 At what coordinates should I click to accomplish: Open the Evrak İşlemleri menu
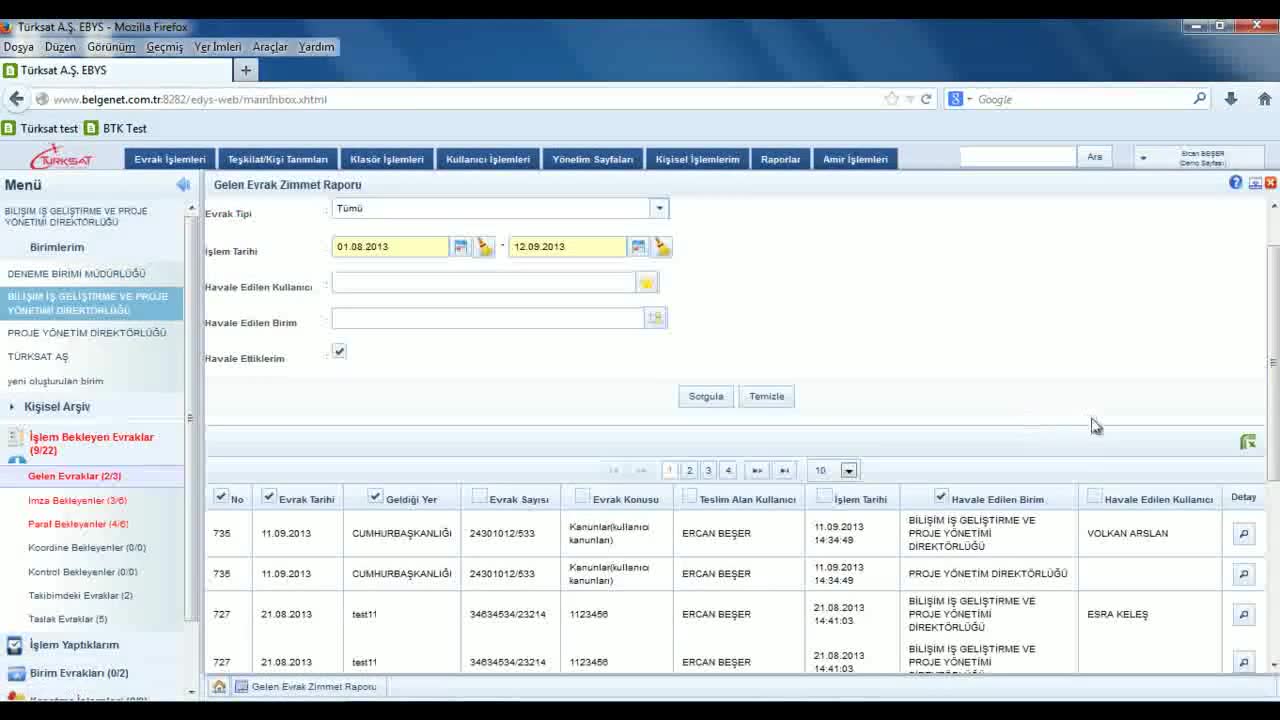pos(170,159)
